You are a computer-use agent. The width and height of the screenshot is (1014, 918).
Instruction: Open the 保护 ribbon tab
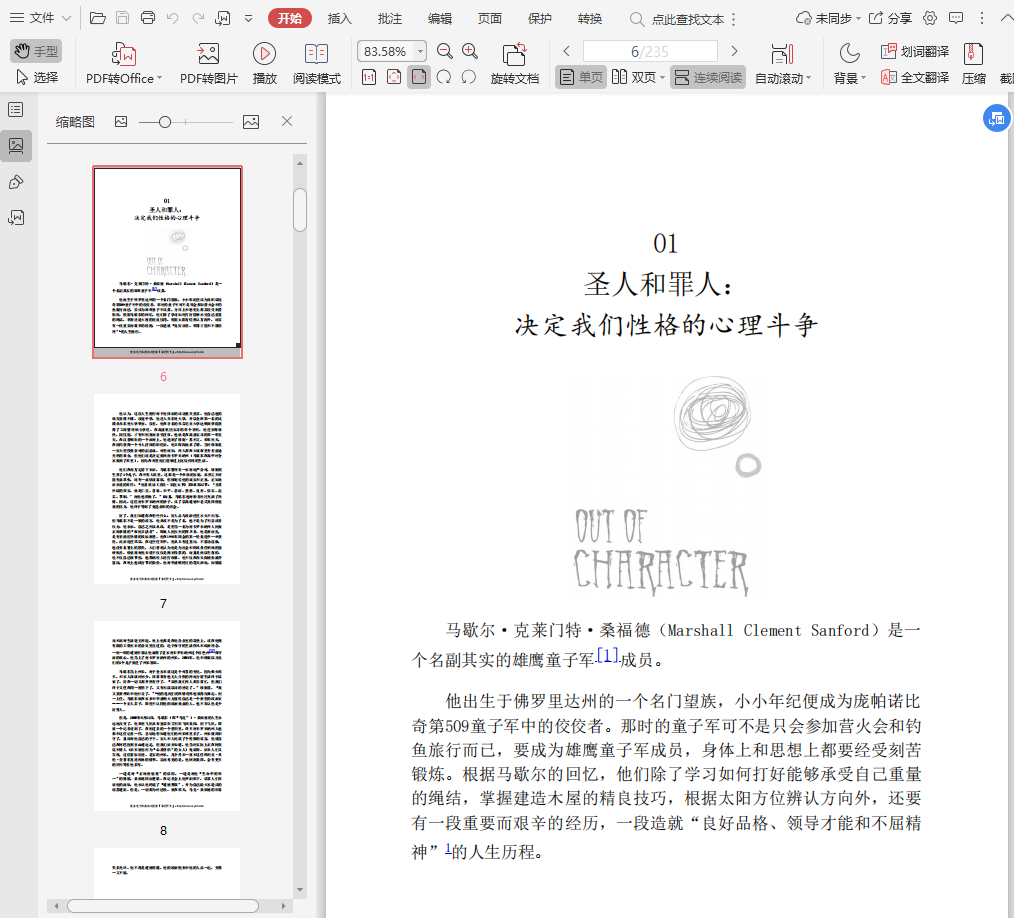(540, 19)
